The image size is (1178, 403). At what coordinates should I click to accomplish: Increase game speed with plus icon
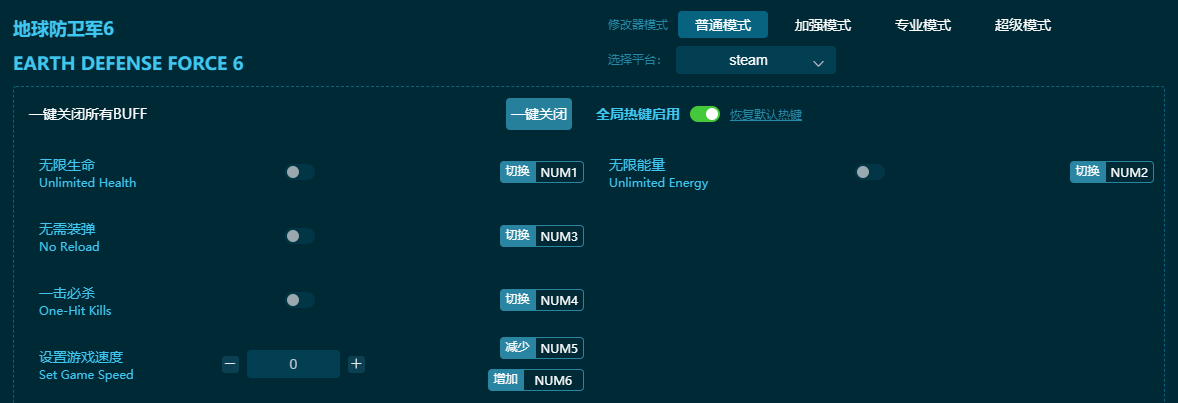(x=356, y=365)
